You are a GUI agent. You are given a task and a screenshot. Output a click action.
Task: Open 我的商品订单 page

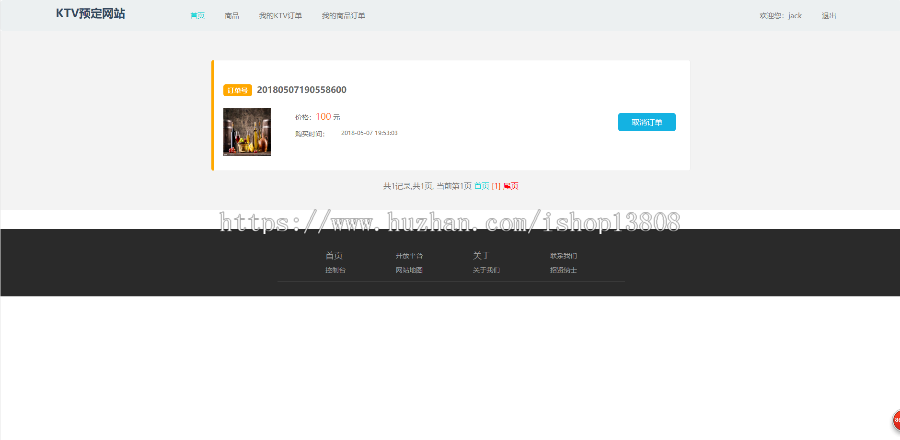343,16
